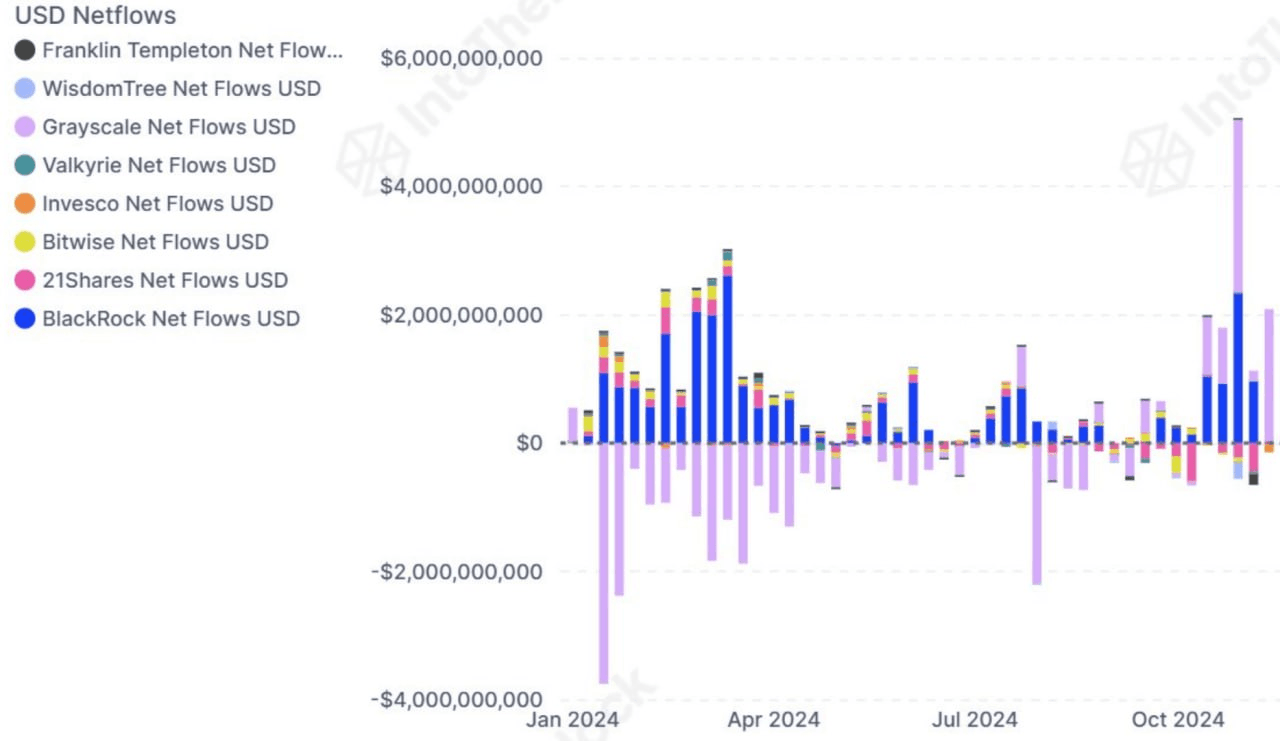
Task: Select the Invesco Net Flows USD legend text
Action: [157, 203]
